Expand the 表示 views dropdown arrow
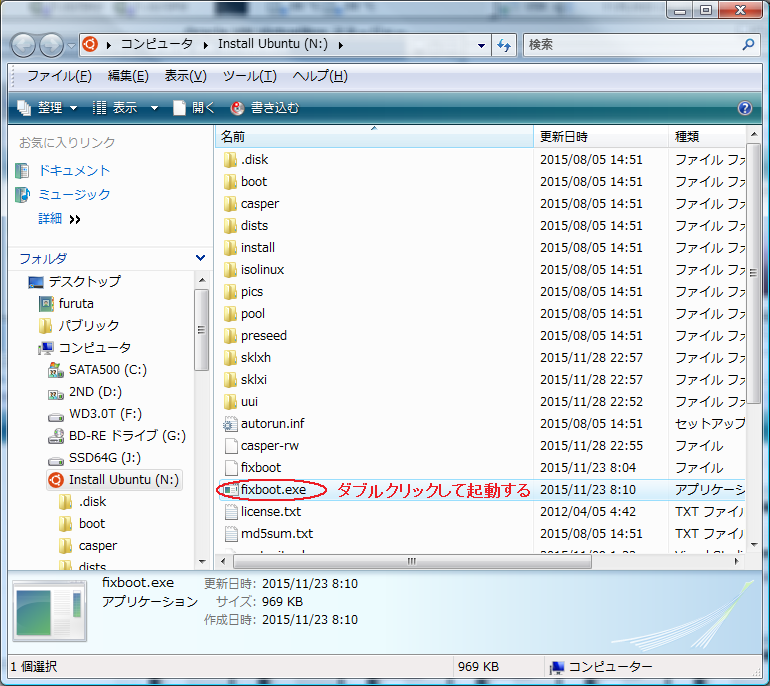Image resolution: width=770 pixels, height=686 pixels. click(x=154, y=108)
